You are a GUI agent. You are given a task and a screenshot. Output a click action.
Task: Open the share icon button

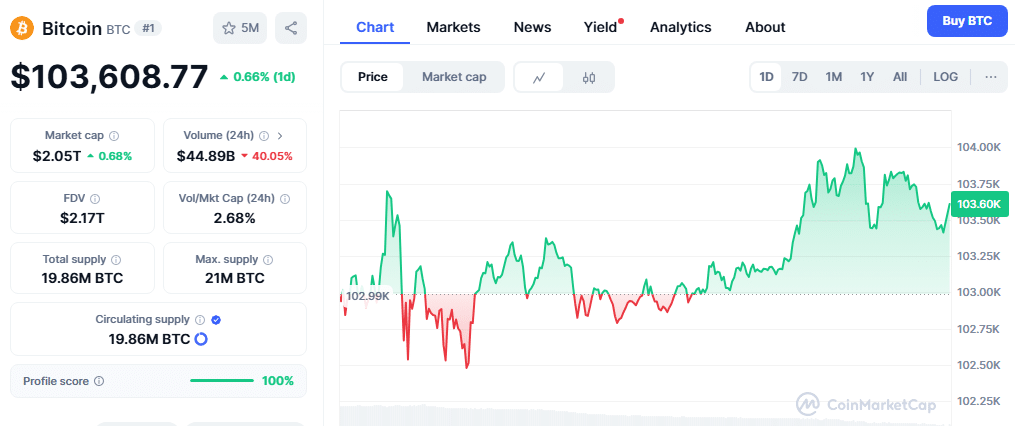tap(291, 28)
